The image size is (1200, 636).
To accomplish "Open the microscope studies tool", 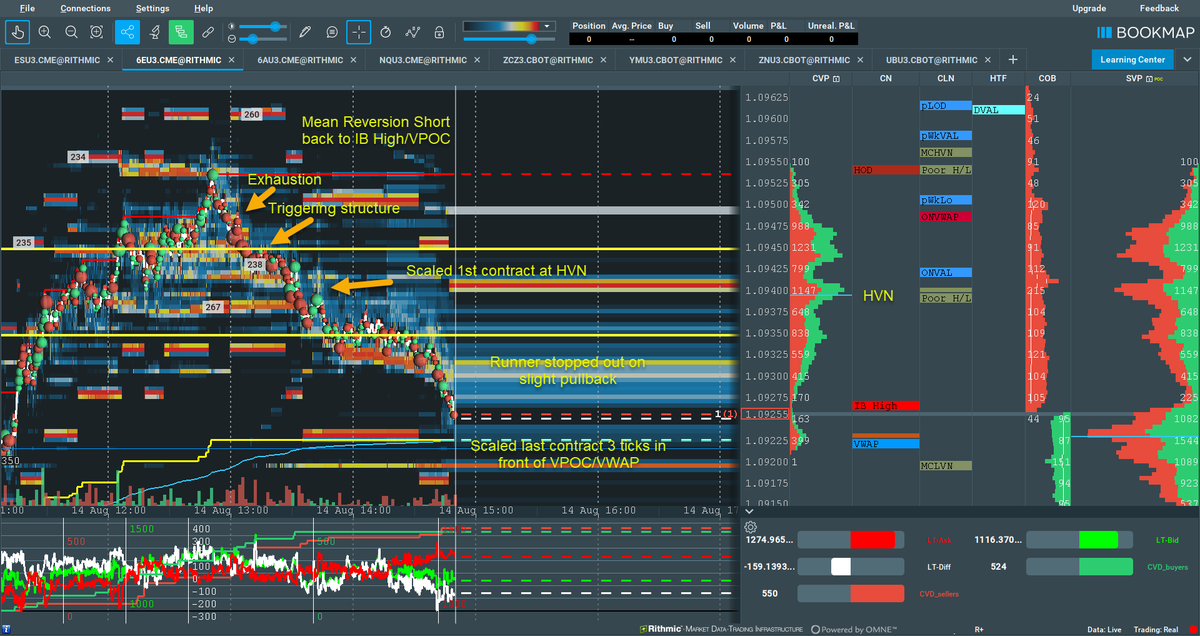I will tap(155, 32).
